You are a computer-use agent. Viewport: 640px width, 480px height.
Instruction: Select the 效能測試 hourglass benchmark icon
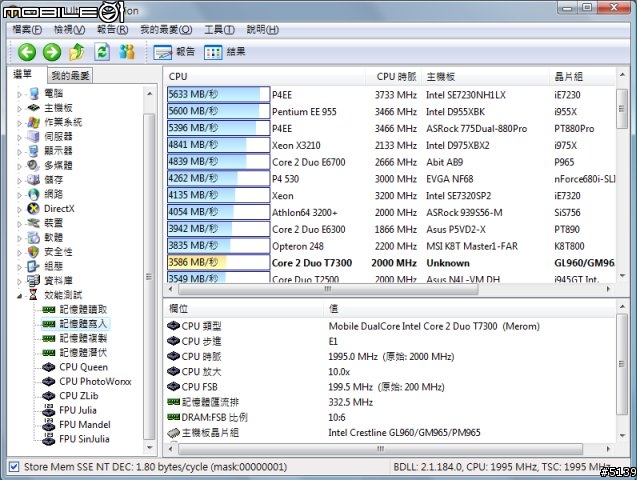coord(34,295)
